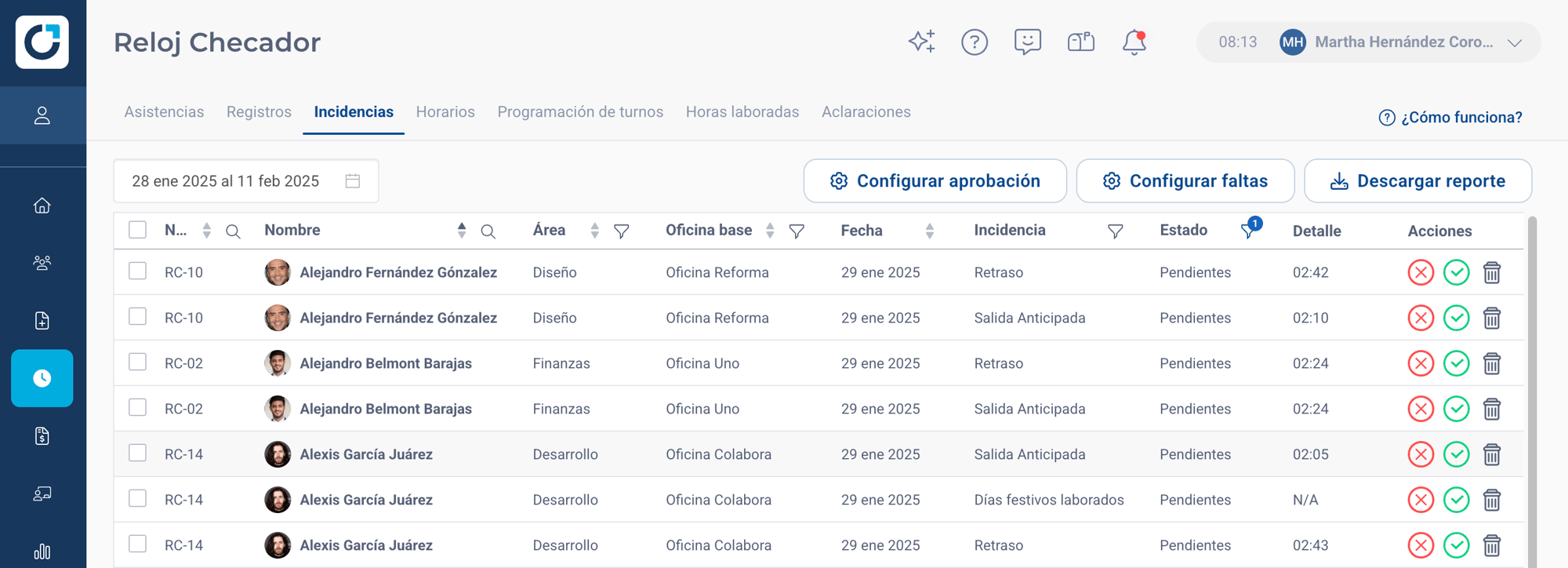Open the team people icon in sidebar

click(x=42, y=263)
